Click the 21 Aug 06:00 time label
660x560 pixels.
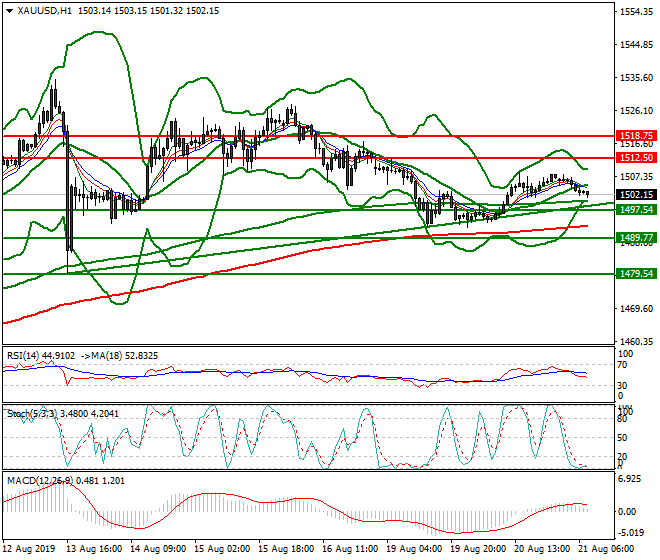point(606,549)
